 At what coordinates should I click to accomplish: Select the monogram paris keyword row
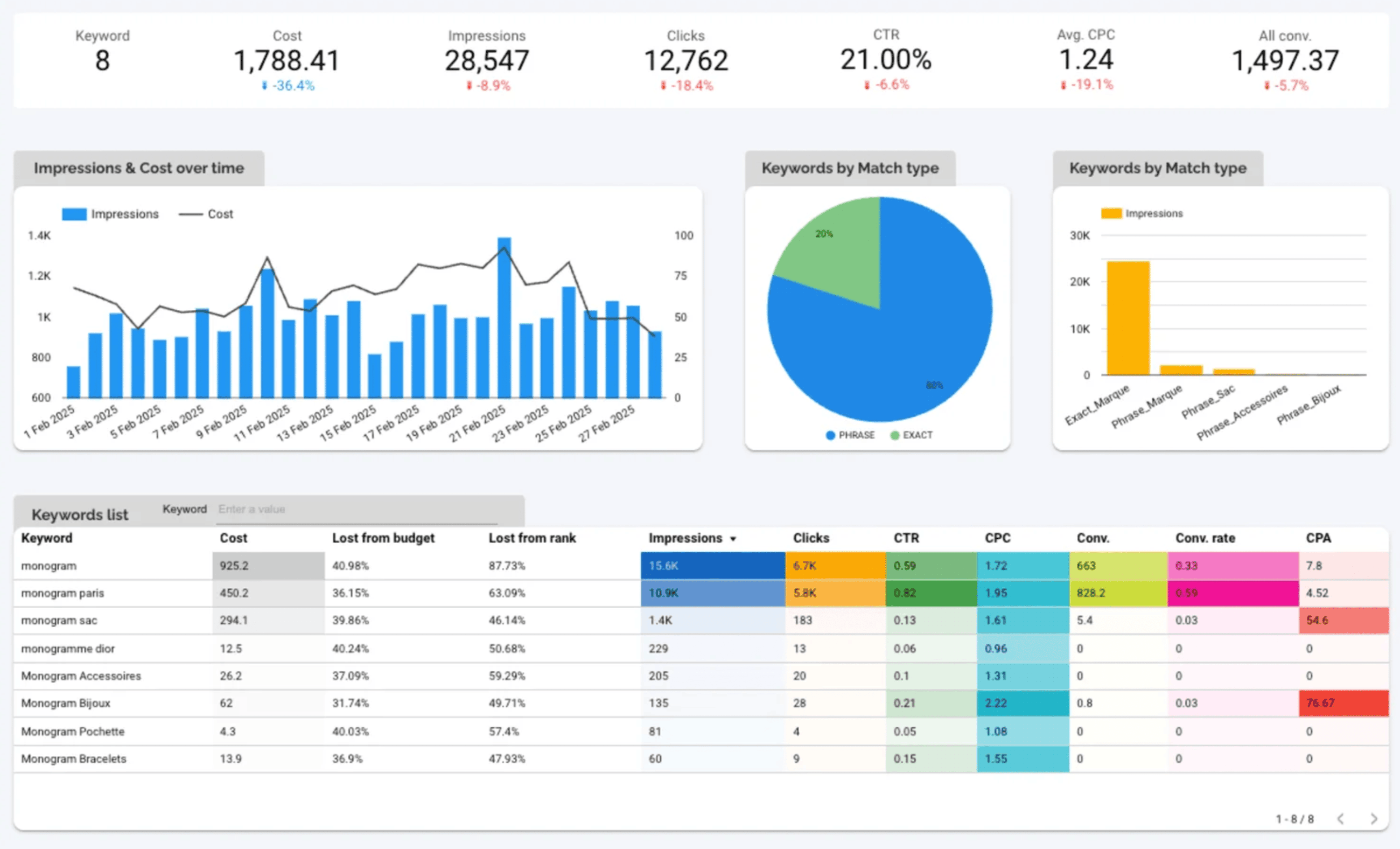point(62,593)
